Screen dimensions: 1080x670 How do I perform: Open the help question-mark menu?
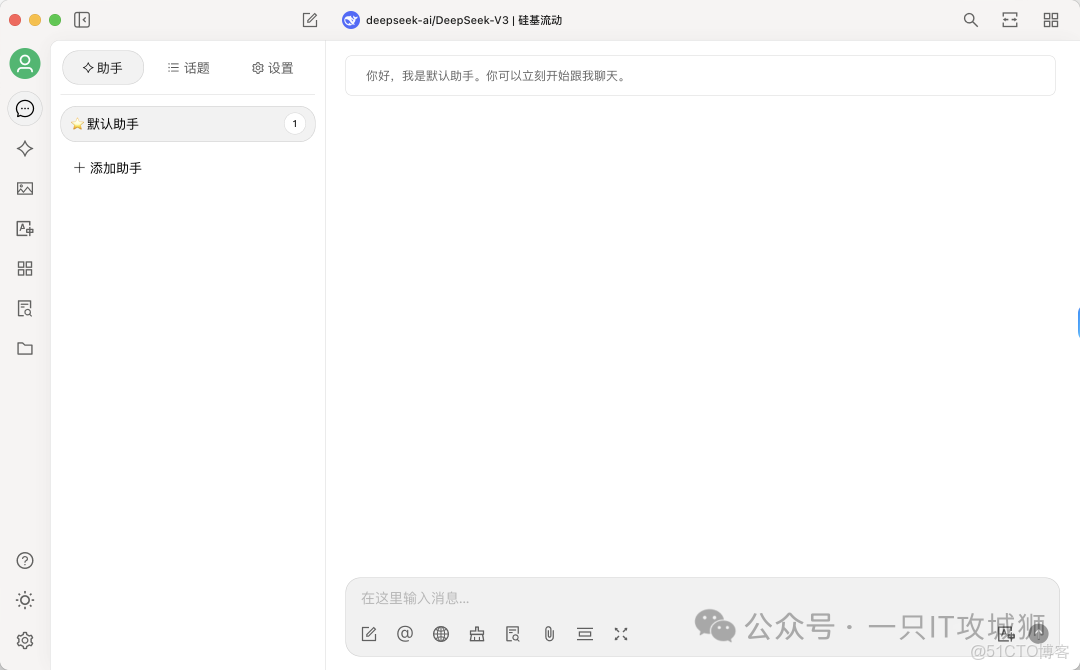(x=24, y=560)
